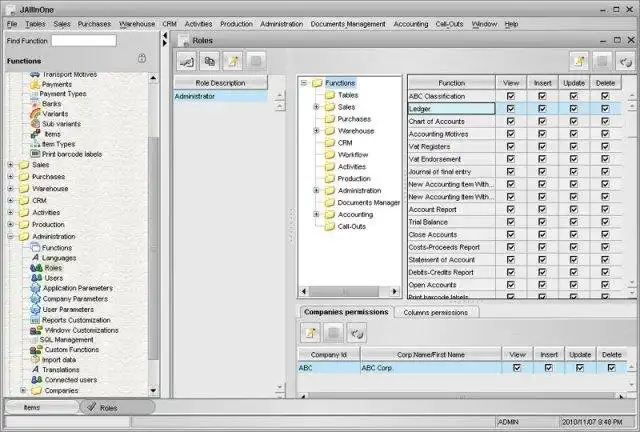
Task: Open the File menu
Action: (12, 24)
